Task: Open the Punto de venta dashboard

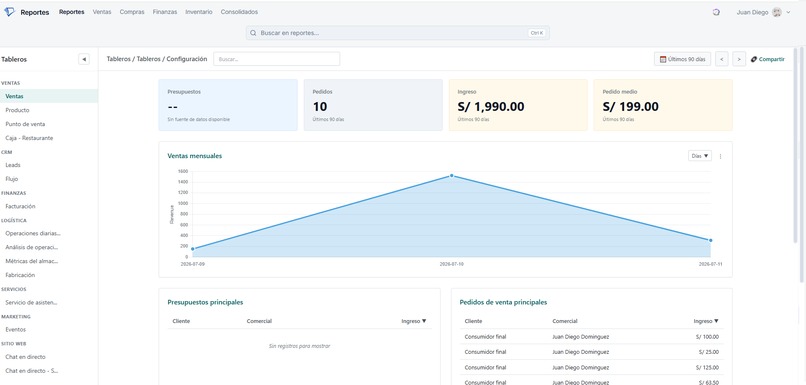Action: click(x=25, y=124)
